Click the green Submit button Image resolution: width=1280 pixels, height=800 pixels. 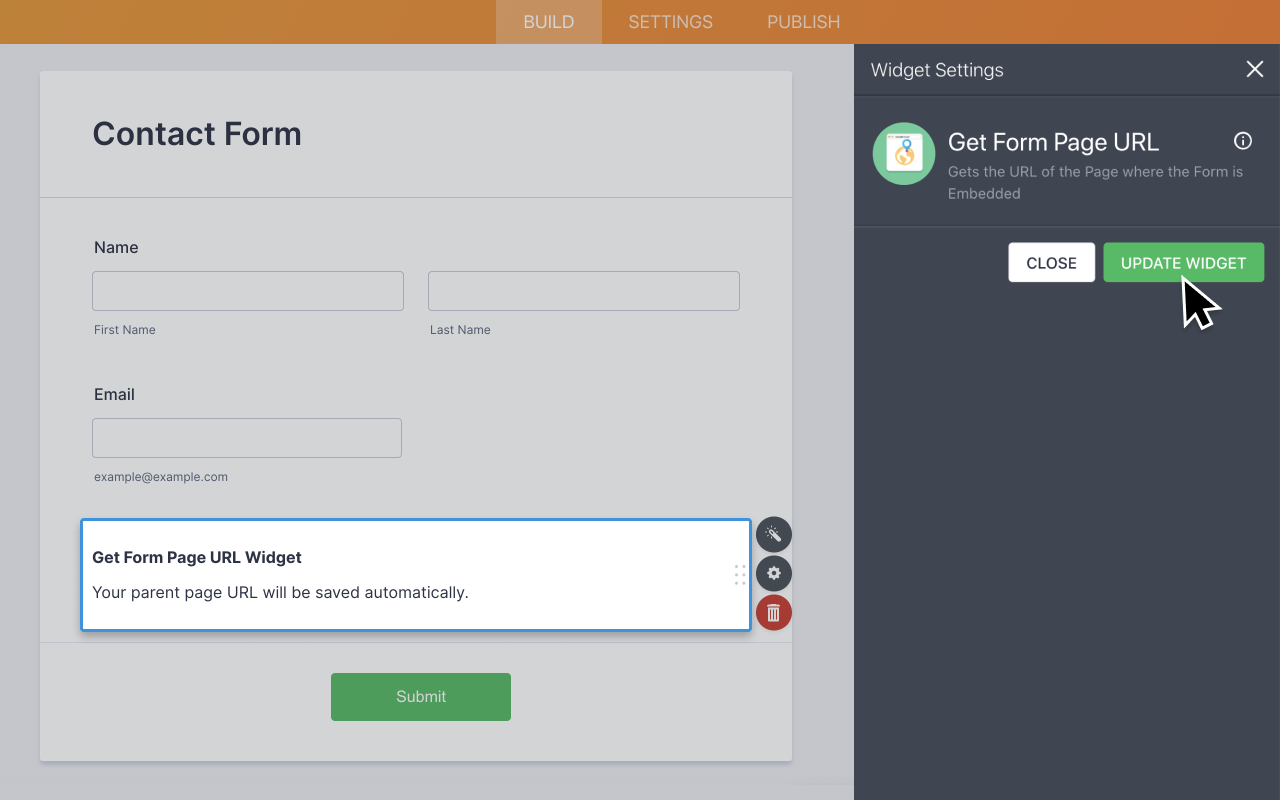click(420, 696)
